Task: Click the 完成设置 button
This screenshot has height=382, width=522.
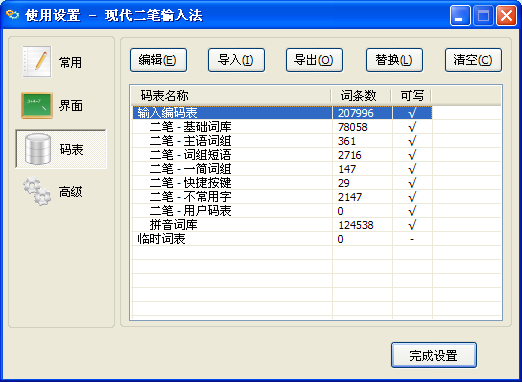Action: tap(434, 355)
